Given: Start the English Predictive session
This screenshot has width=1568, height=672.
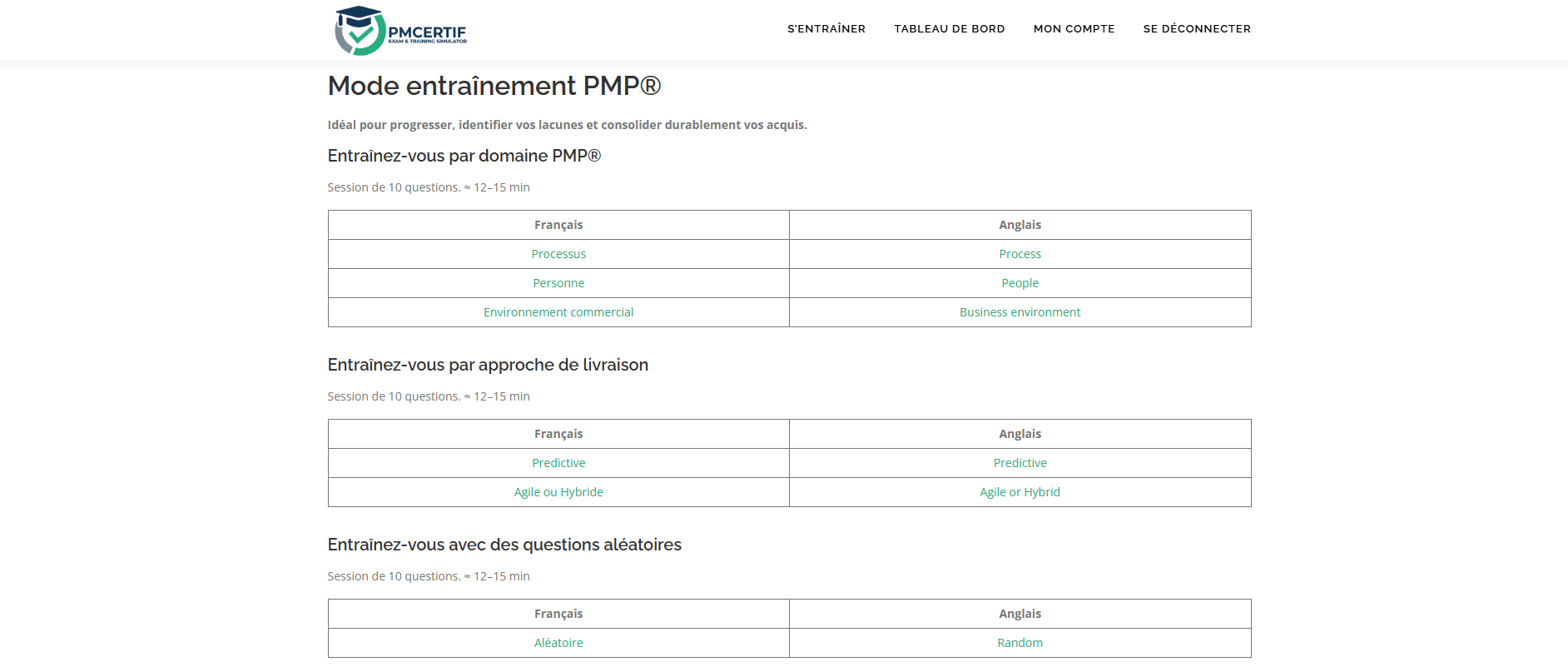Looking at the screenshot, I should point(1020,463).
